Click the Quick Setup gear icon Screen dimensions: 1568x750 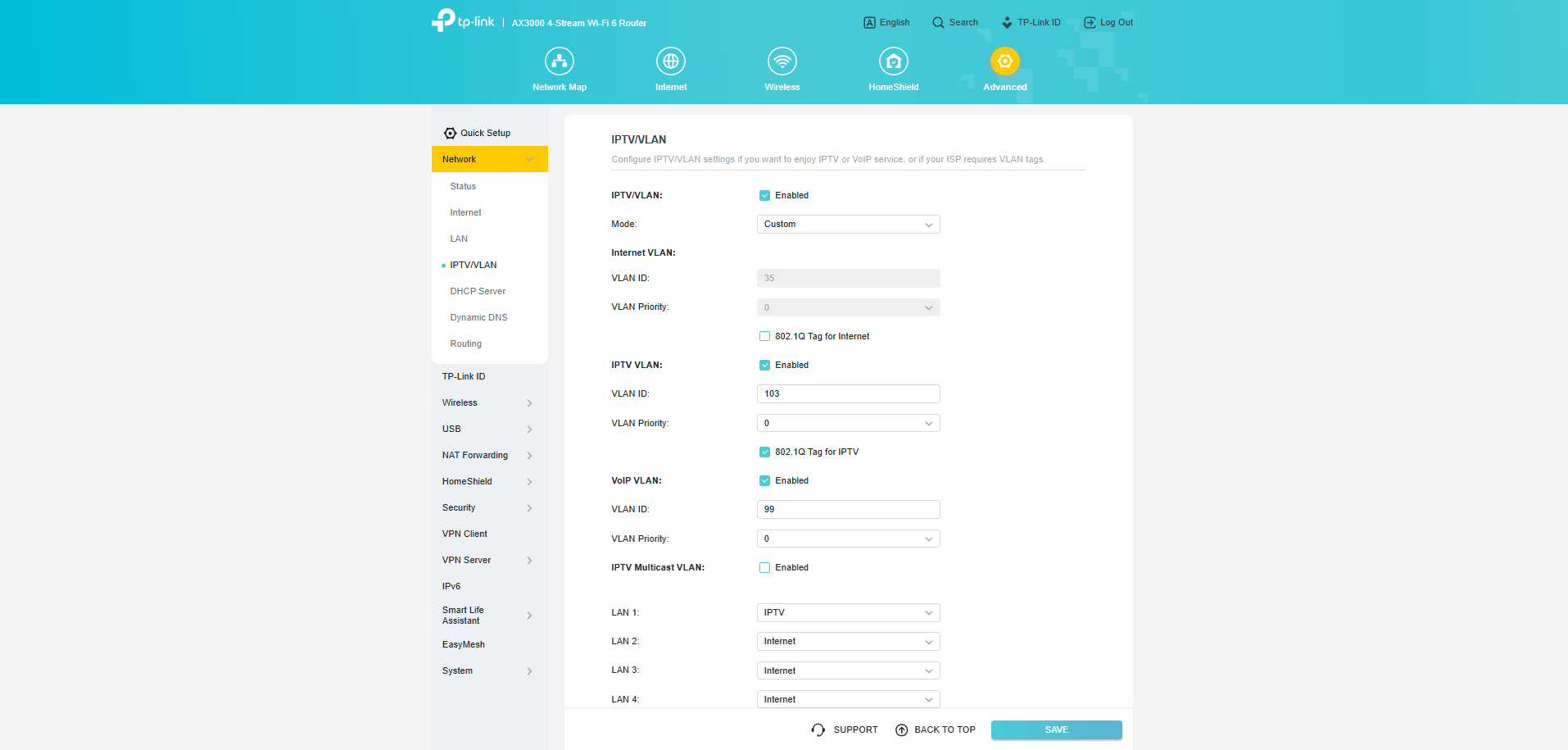[450, 133]
